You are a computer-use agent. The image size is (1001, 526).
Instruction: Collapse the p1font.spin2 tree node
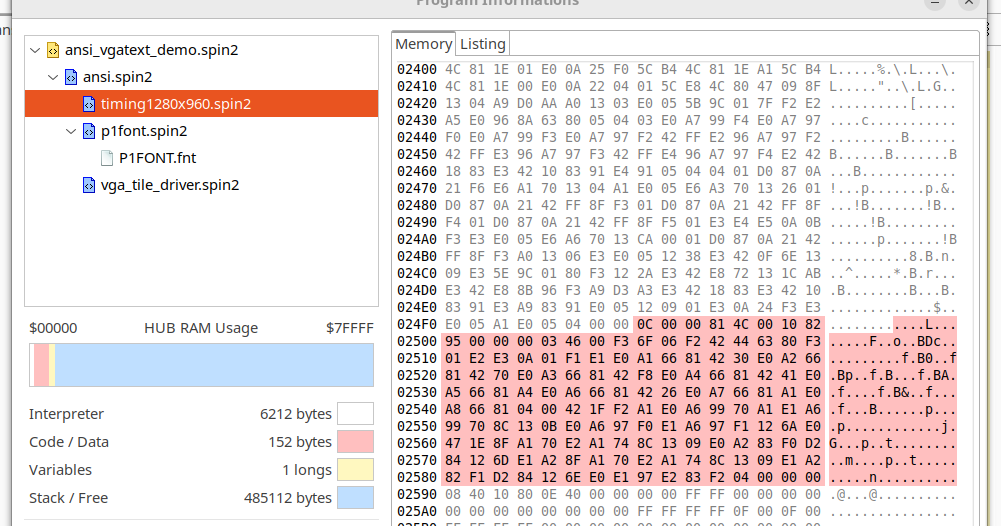tap(71, 131)
